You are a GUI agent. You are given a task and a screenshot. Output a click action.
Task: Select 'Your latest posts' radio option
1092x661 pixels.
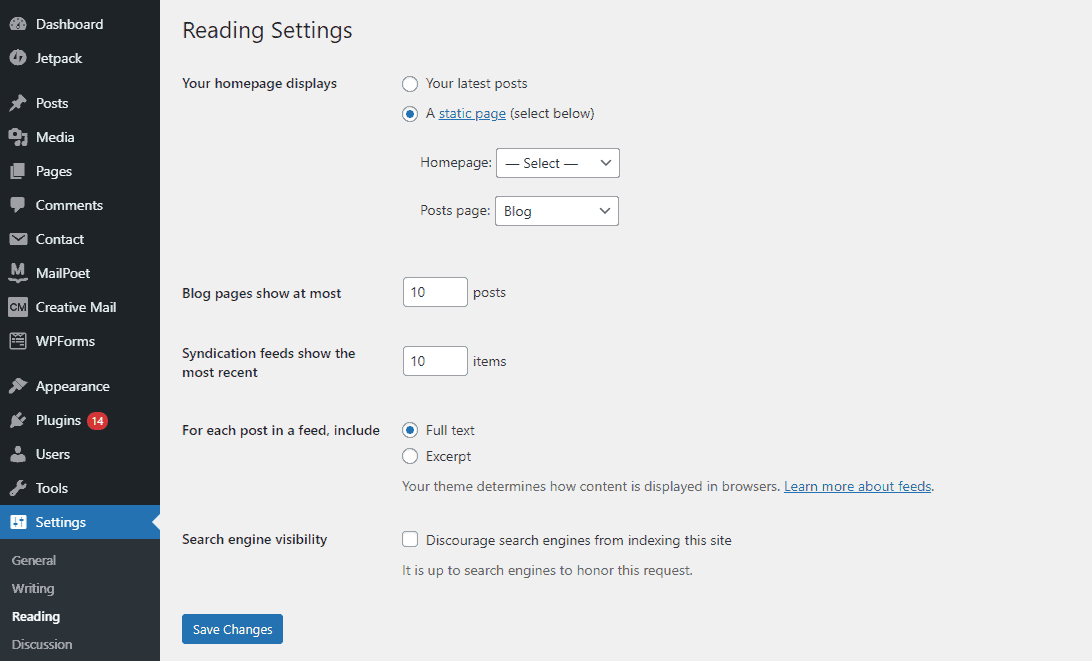click(x=410, y=84)
